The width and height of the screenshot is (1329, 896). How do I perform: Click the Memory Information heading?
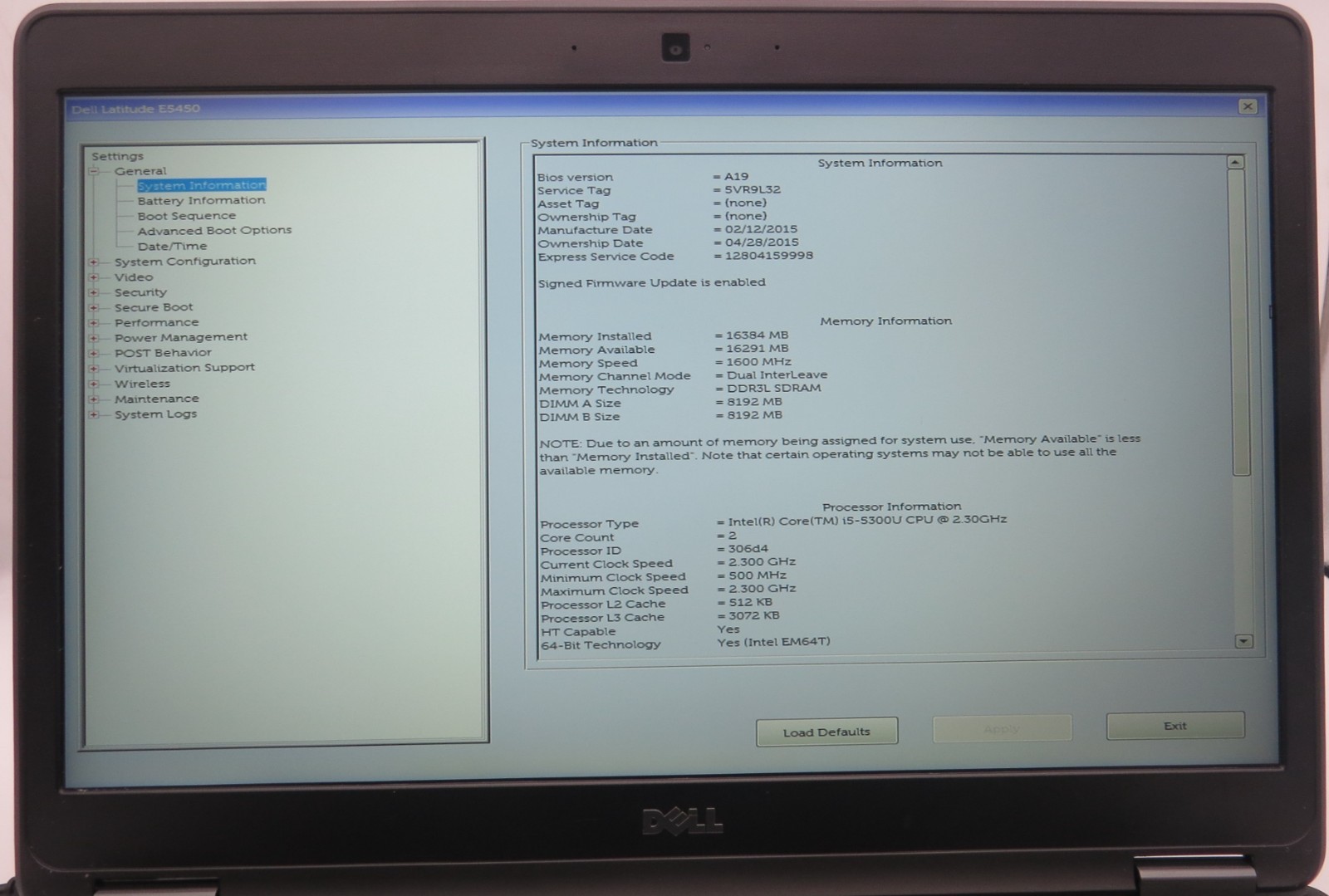coord(886,321)
